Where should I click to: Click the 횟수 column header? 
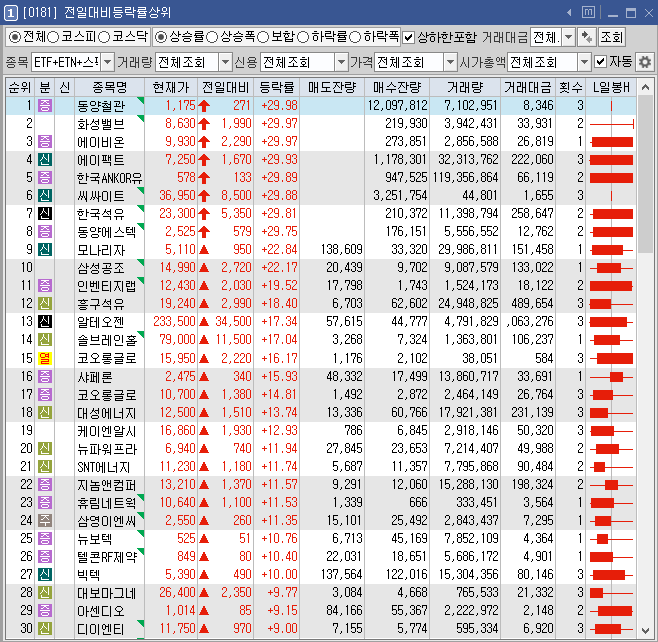click(571, 87)
